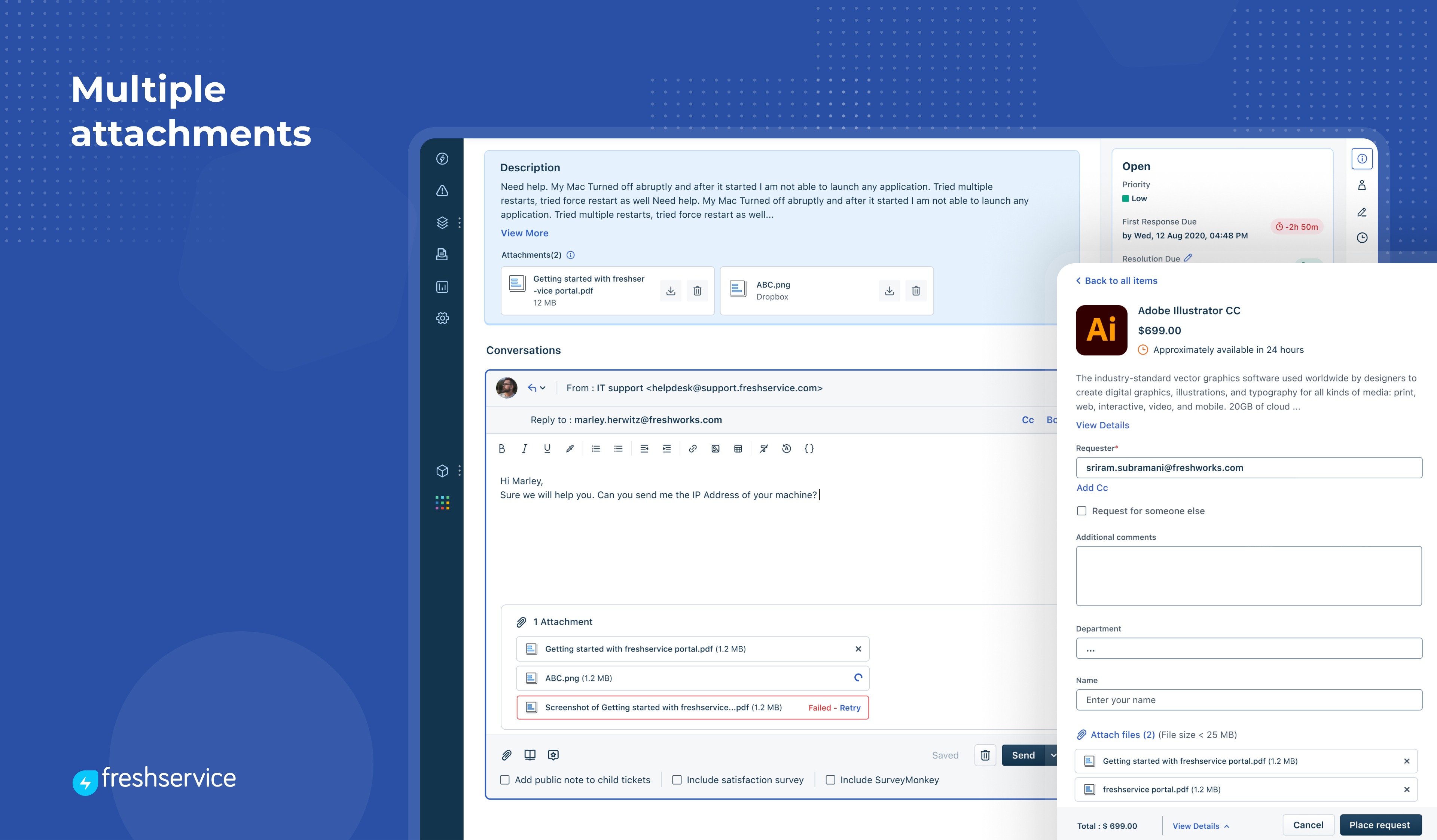The image size is (1437, 840).
Task: Download ABC.png Dropbox attachment
Action: click(x=889, y=291)
